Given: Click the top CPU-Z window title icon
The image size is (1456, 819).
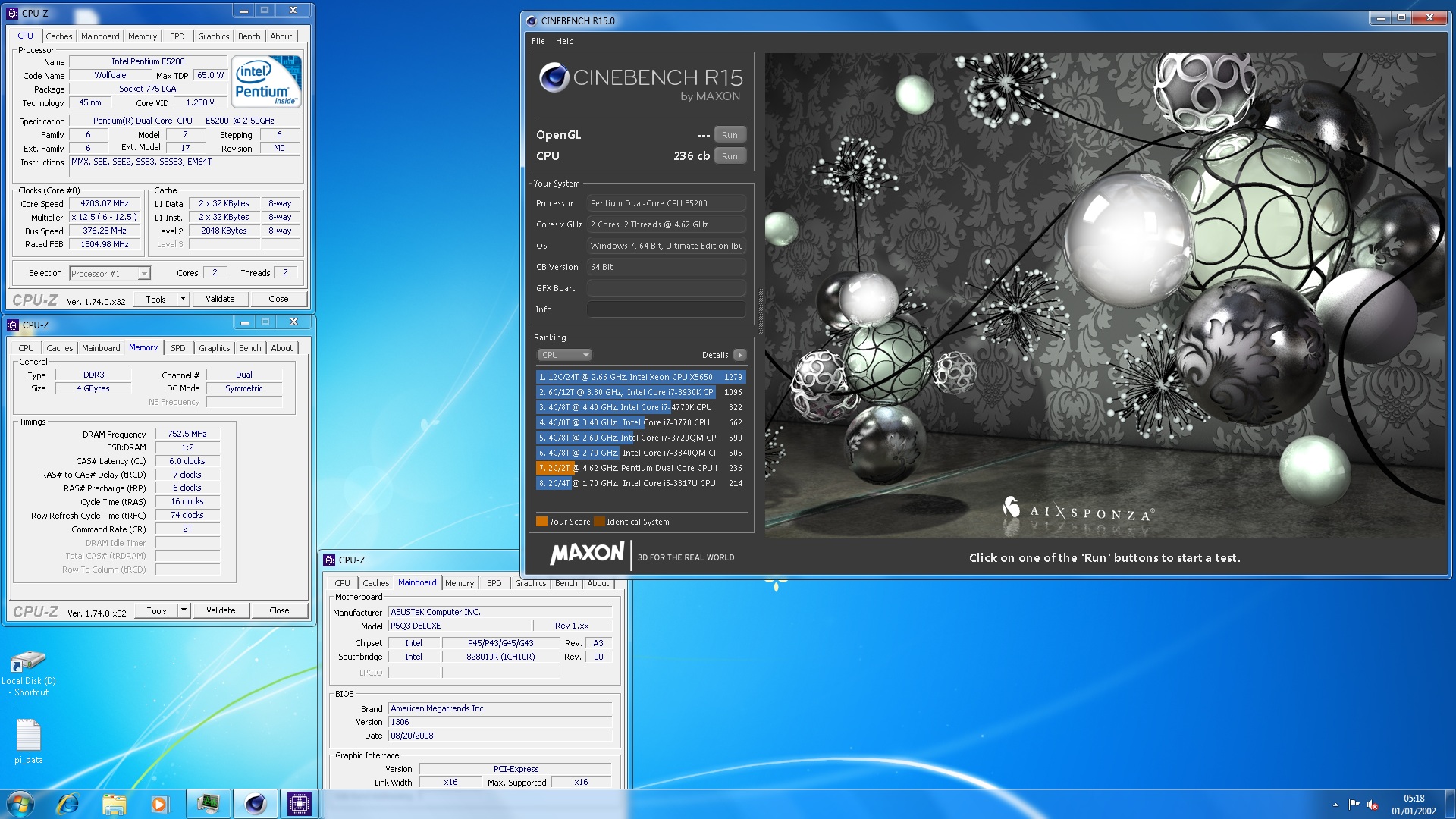Looking at the screenshot, I should [12, 13].
